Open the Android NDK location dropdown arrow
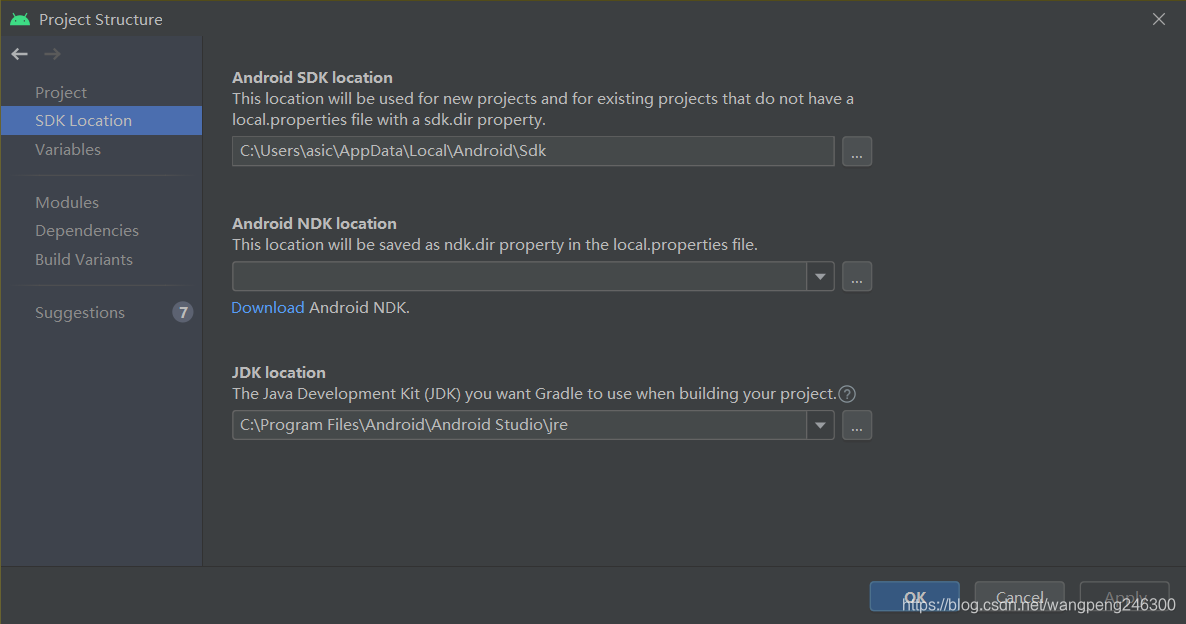 tap(820, 276)
